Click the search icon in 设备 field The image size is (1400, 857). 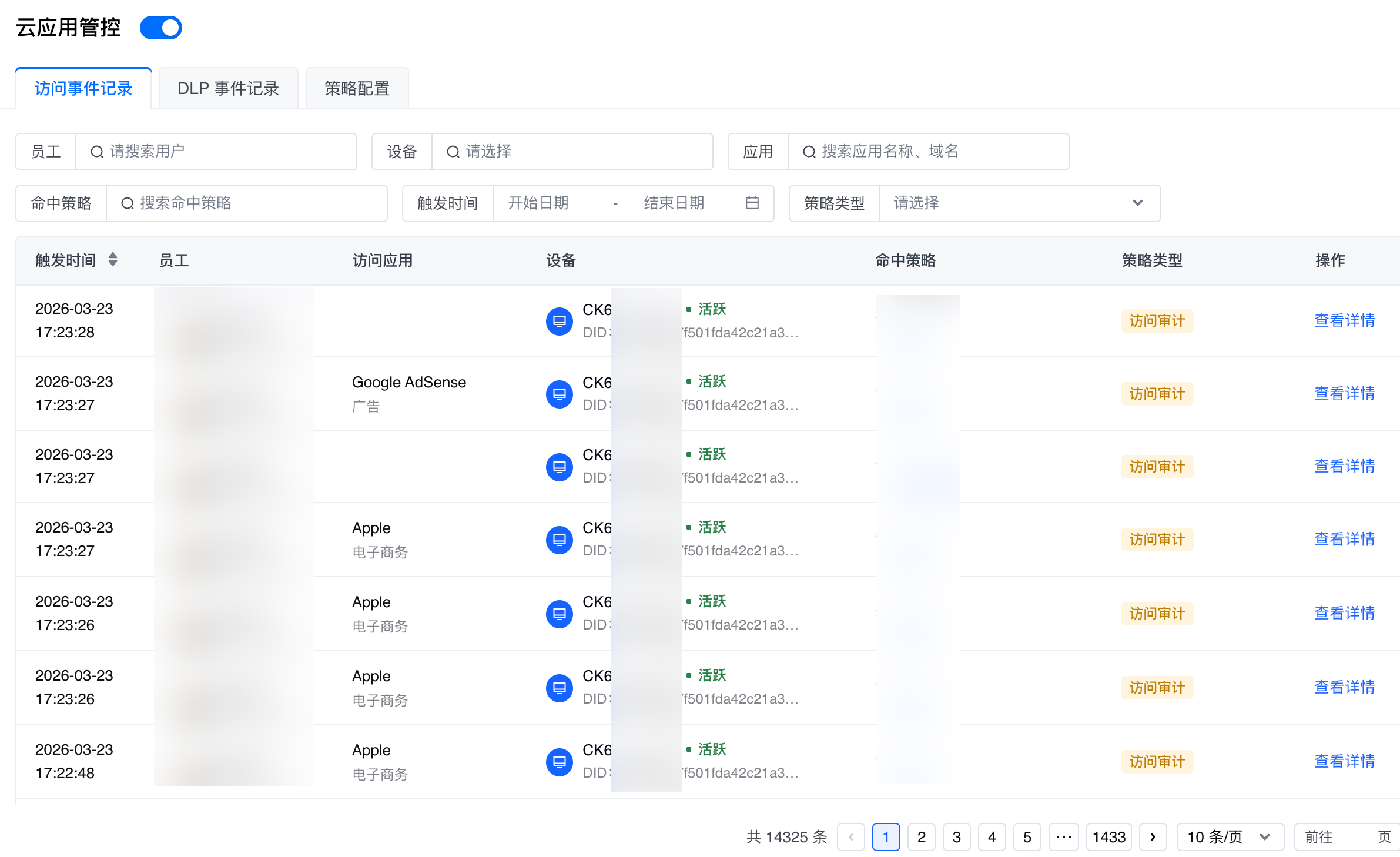453,152
